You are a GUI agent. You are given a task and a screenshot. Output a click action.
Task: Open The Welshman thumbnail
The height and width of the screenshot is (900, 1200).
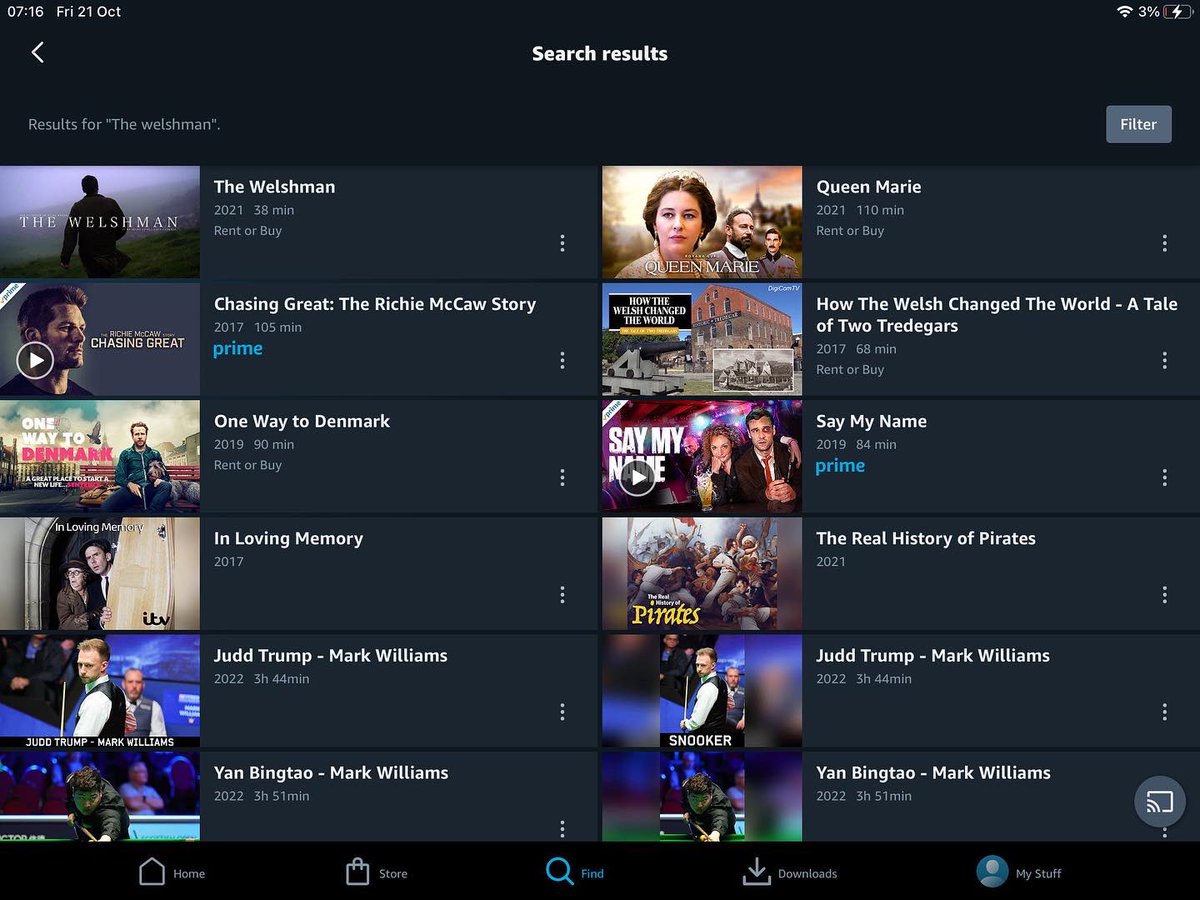[100, 222]
